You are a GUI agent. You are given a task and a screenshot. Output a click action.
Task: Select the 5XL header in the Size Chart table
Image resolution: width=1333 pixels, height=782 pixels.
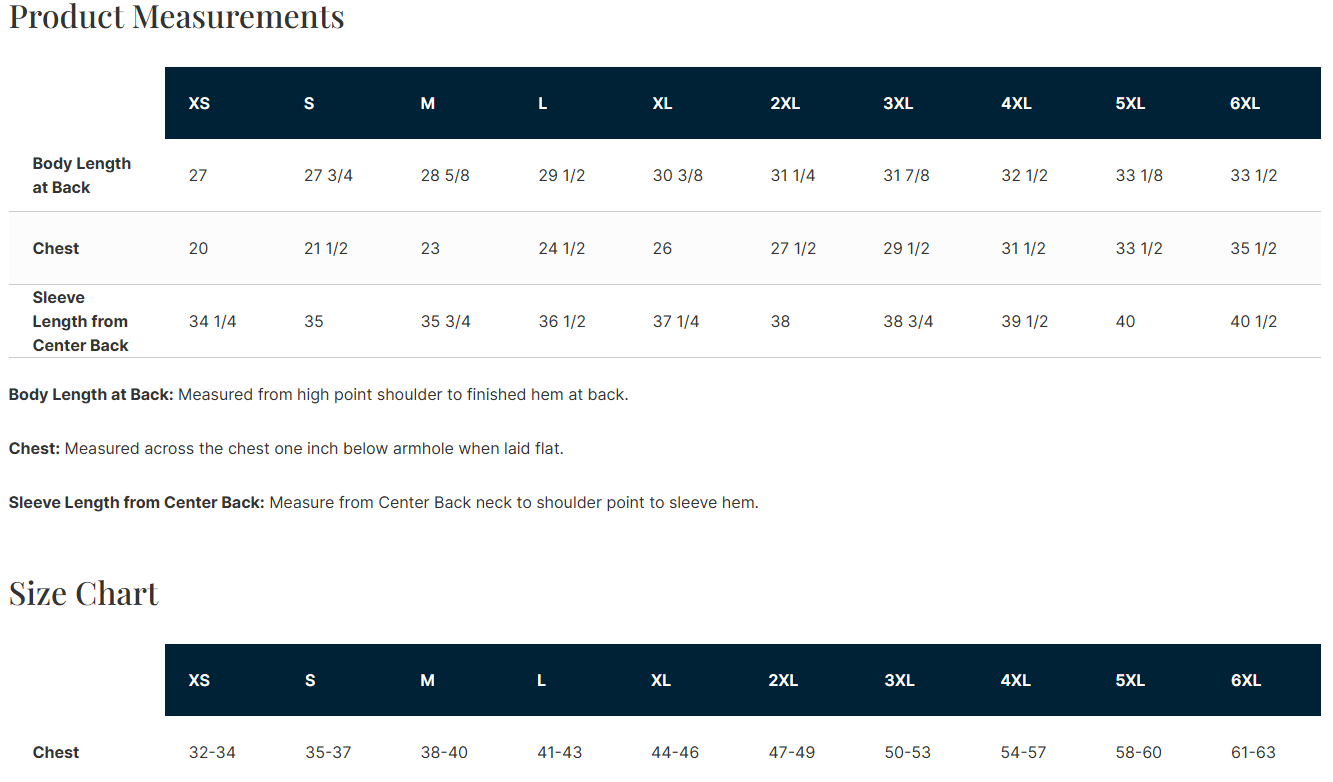[x=1130, y=680]
